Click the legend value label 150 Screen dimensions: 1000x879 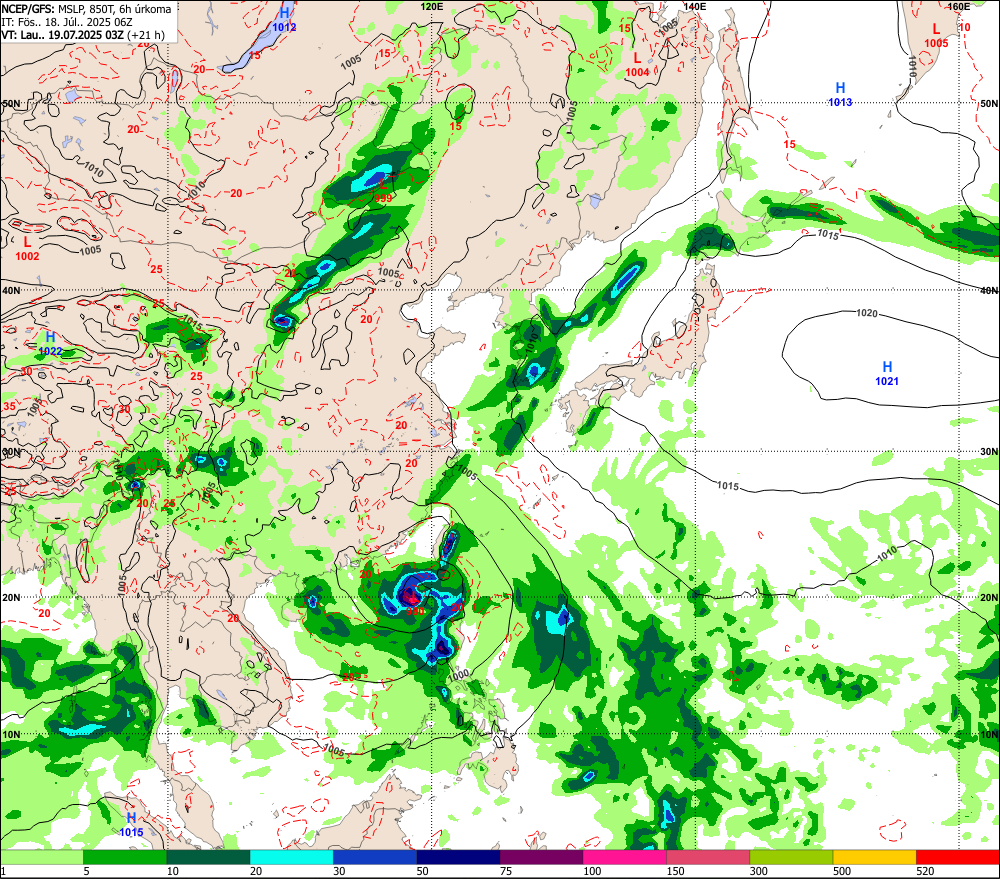pyautogui.click(x=675, y=871)
